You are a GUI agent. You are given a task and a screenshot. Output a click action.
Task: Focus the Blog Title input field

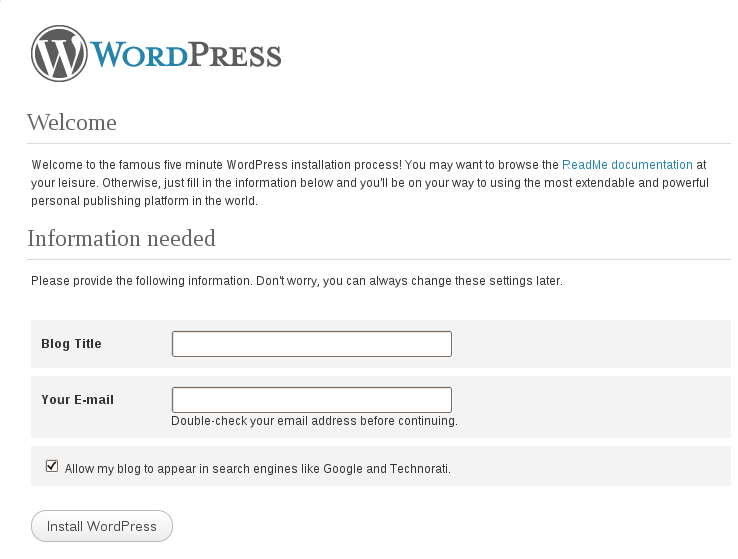click(312, 344)
